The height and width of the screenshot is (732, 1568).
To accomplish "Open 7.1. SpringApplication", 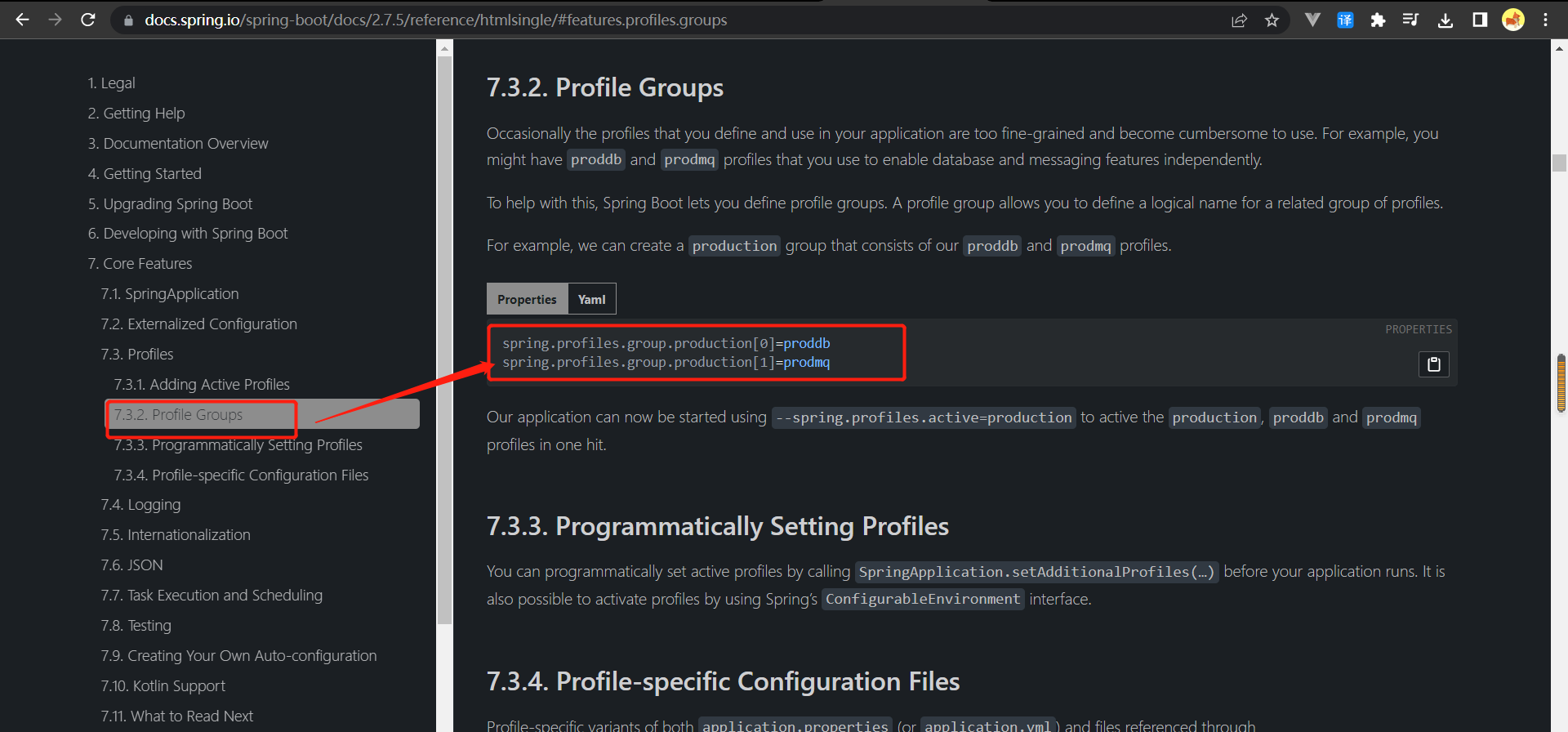I will pyautogui.click(x=170, y=293).
